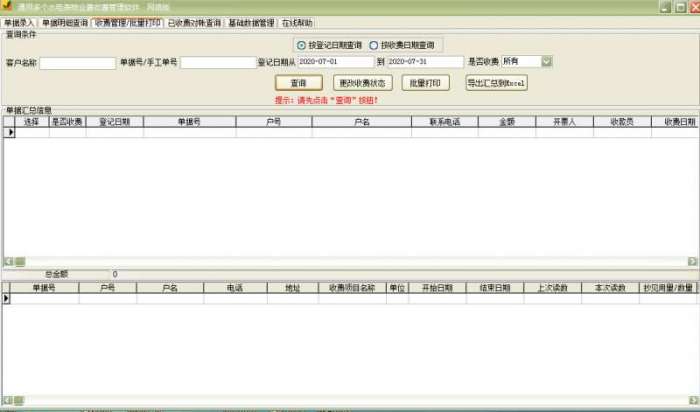The width and height of the screenshot is (700, 412).
Task: Click the 收费项目名称 column header
Action: (352, 288)
